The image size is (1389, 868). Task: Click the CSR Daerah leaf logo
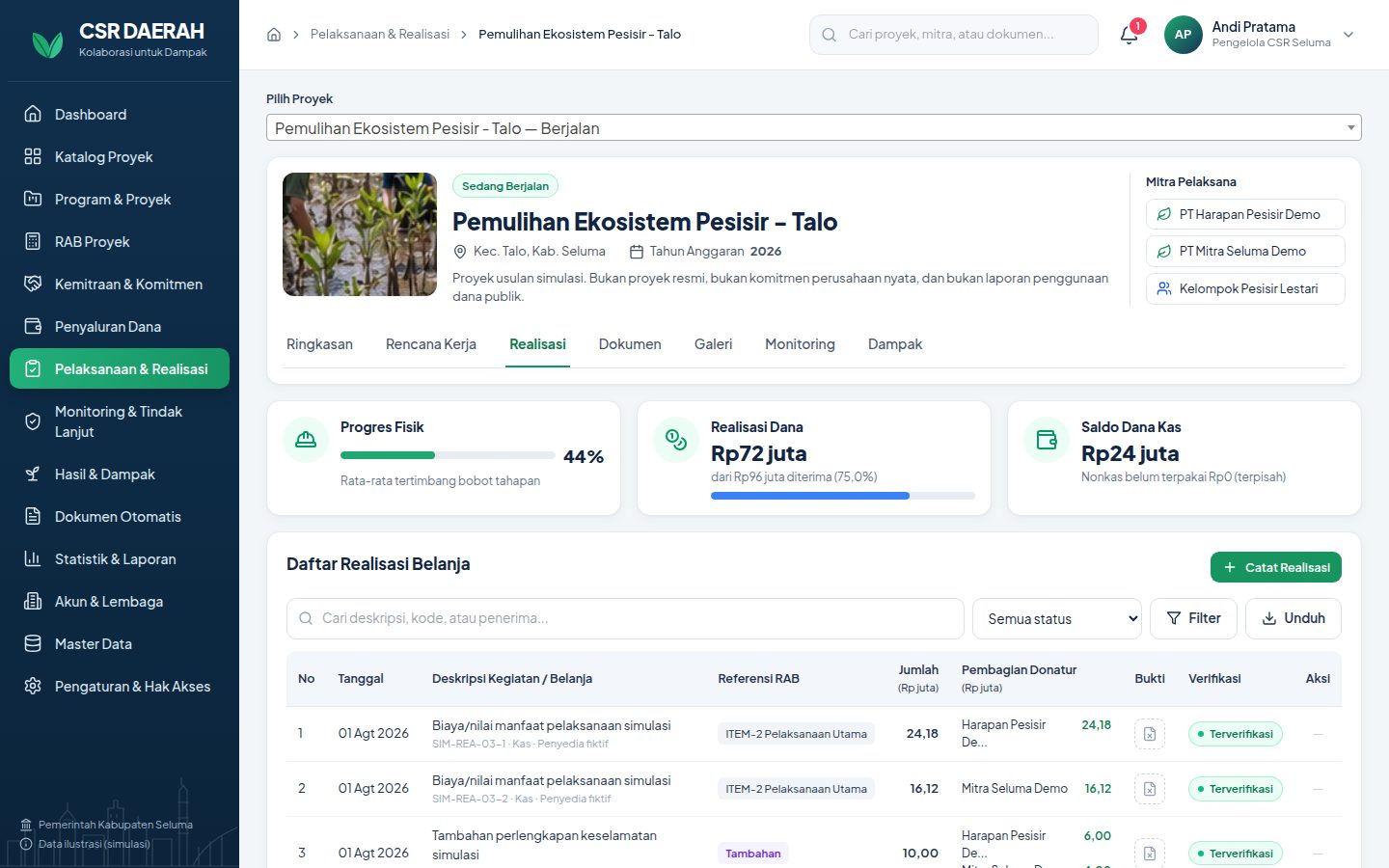click(47, 43)
